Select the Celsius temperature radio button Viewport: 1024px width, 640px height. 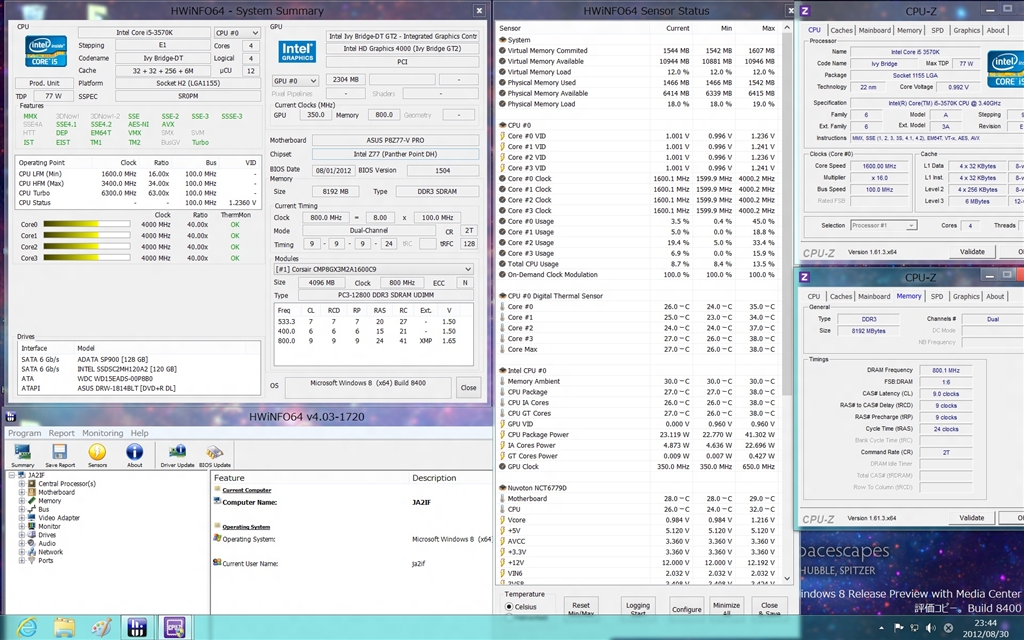tap(509, 606)
